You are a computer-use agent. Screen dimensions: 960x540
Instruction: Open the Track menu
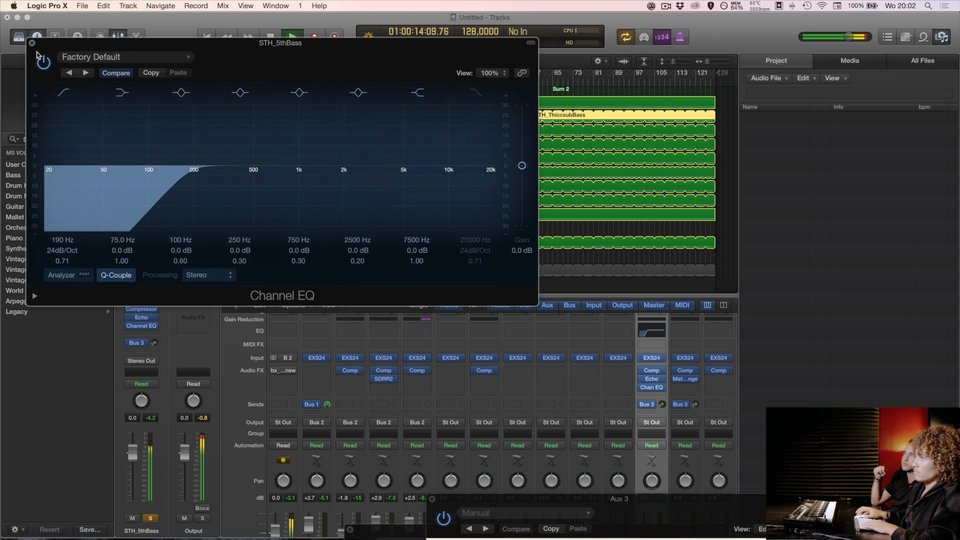click(x=127, y=6)
